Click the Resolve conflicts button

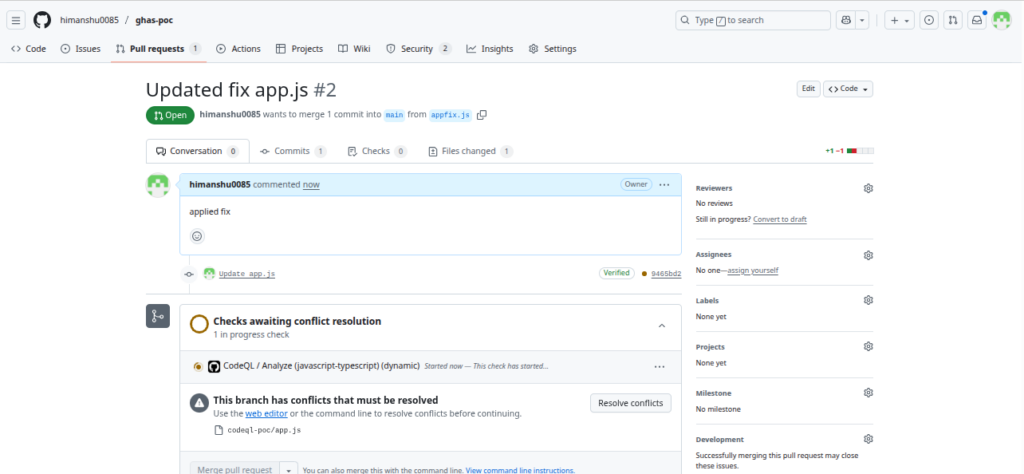pyautogui.click(x=630, y=403)
